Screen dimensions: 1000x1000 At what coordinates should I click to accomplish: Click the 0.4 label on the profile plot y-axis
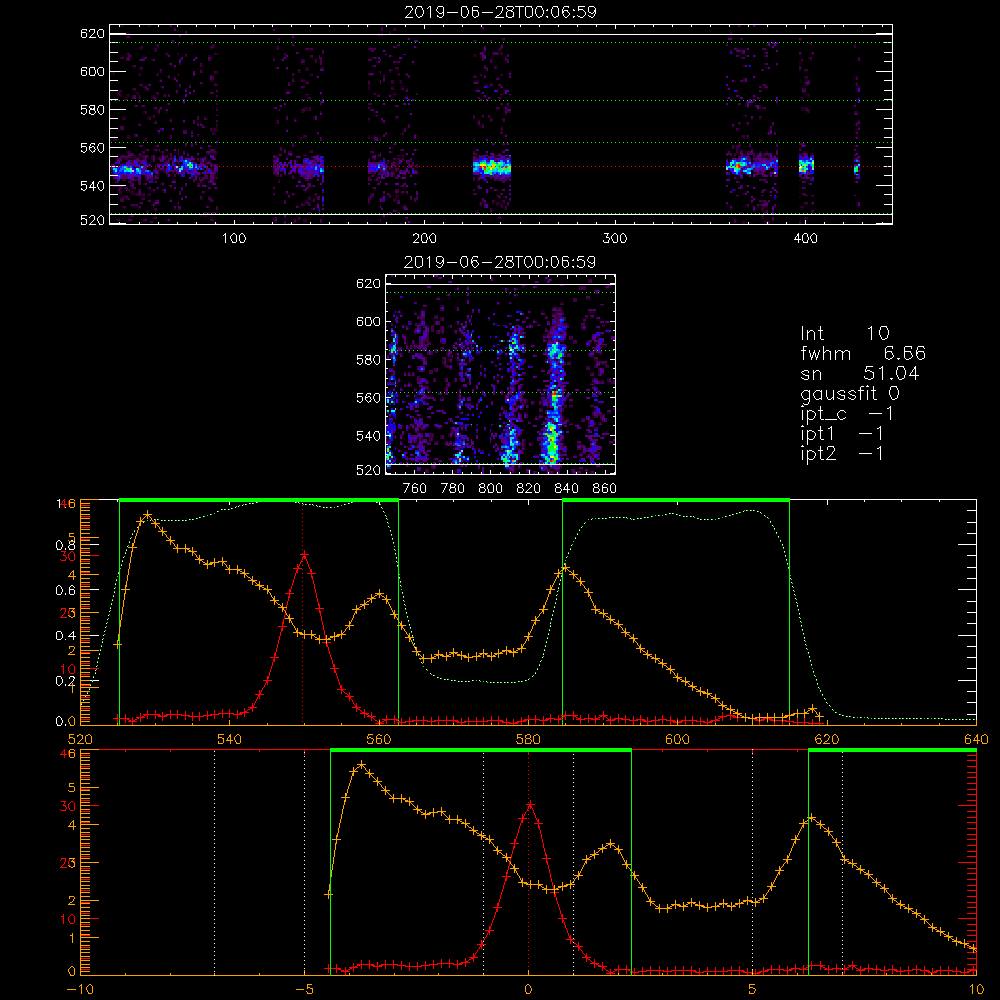(65, 636)
